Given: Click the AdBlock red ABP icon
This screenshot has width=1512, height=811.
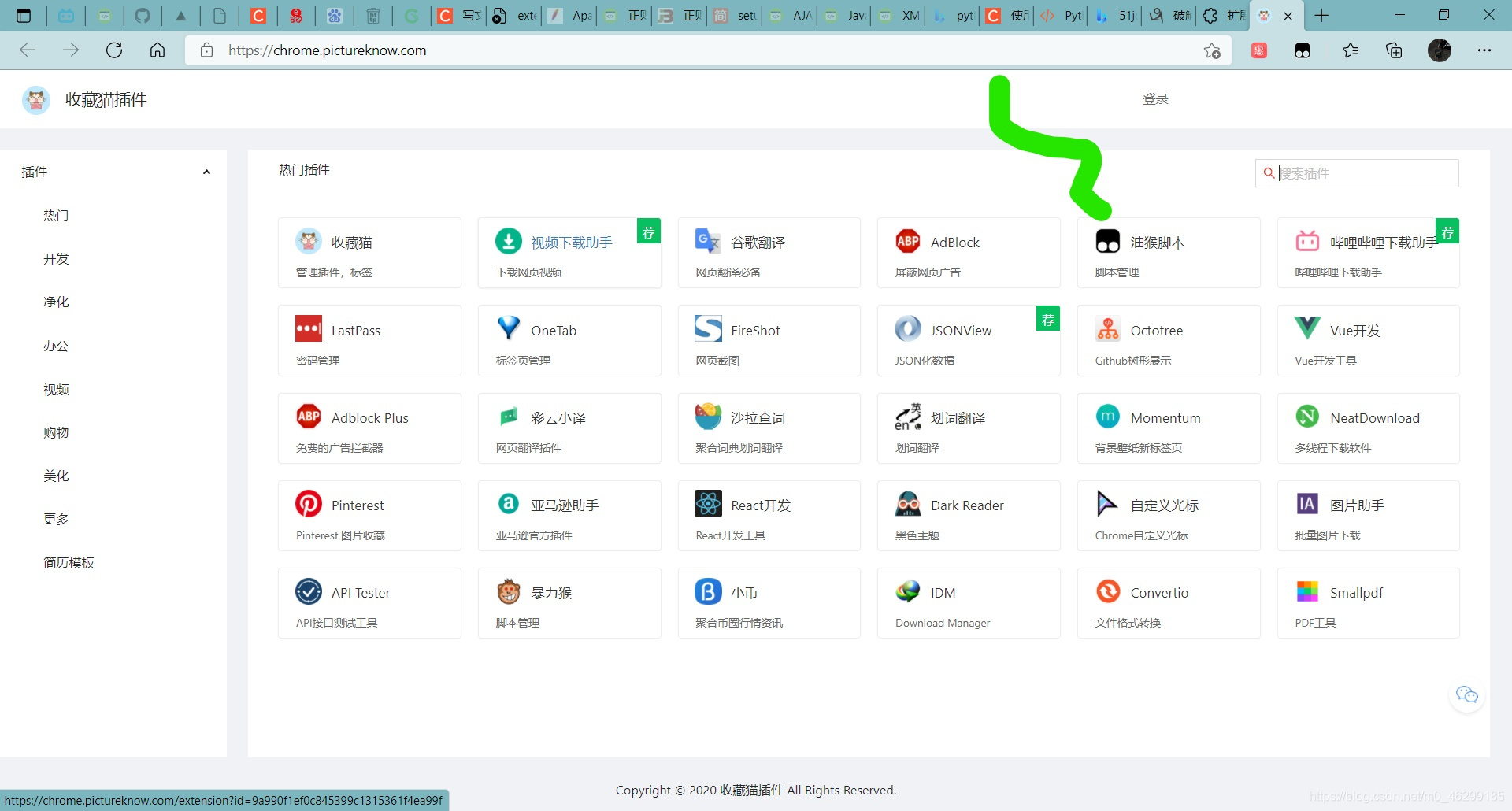Looking at the screenshot, I should 908,242.
